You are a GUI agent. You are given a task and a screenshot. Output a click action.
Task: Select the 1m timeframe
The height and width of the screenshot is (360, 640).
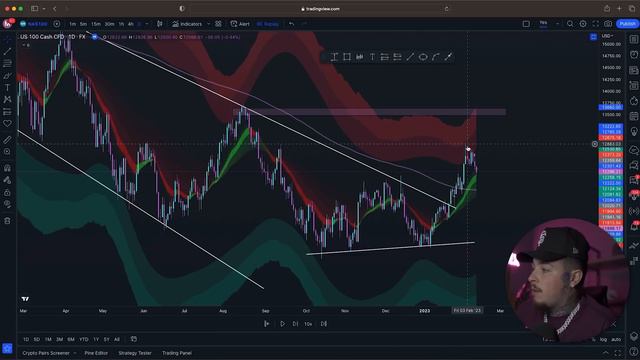pyautogui.click(x=73, y=24)
